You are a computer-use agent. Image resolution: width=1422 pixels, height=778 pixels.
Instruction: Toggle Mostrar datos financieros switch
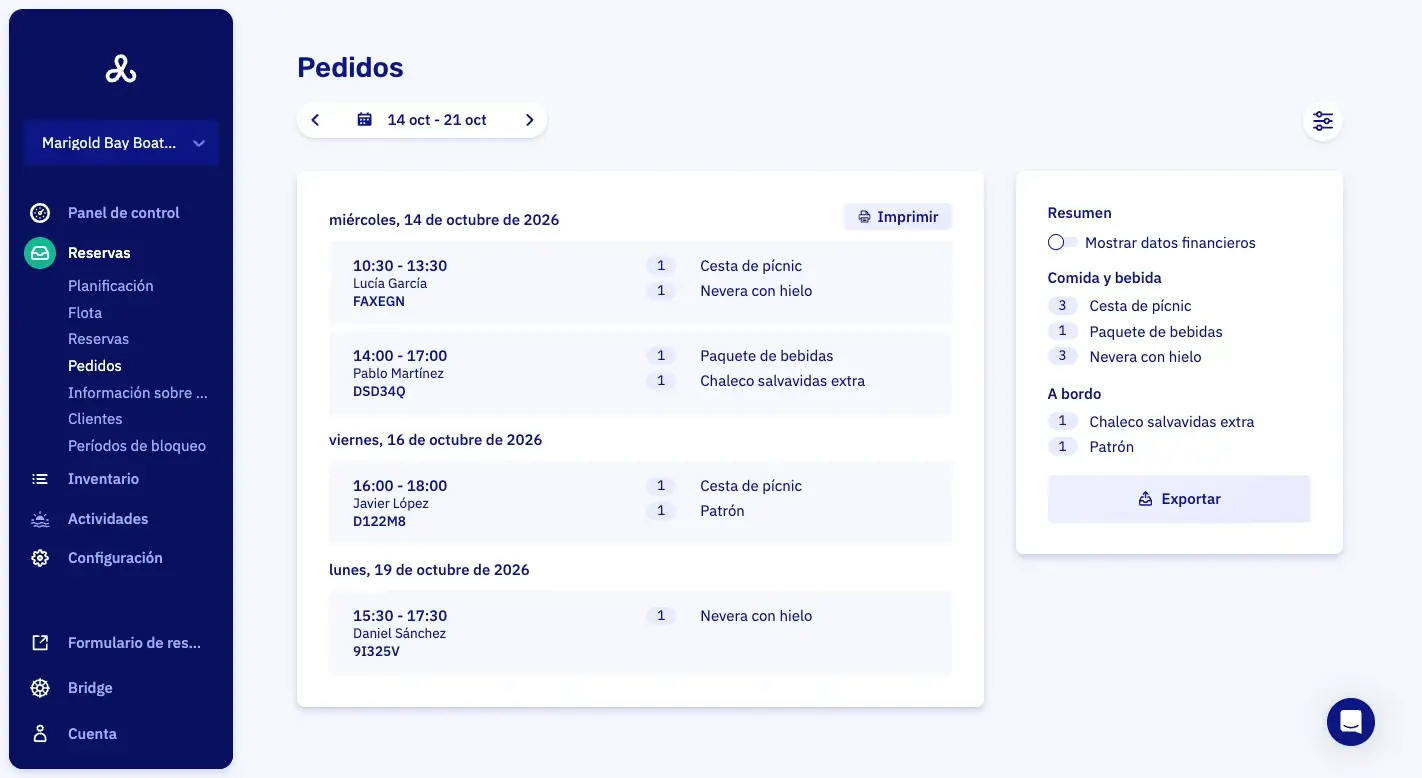[1062, 243]
